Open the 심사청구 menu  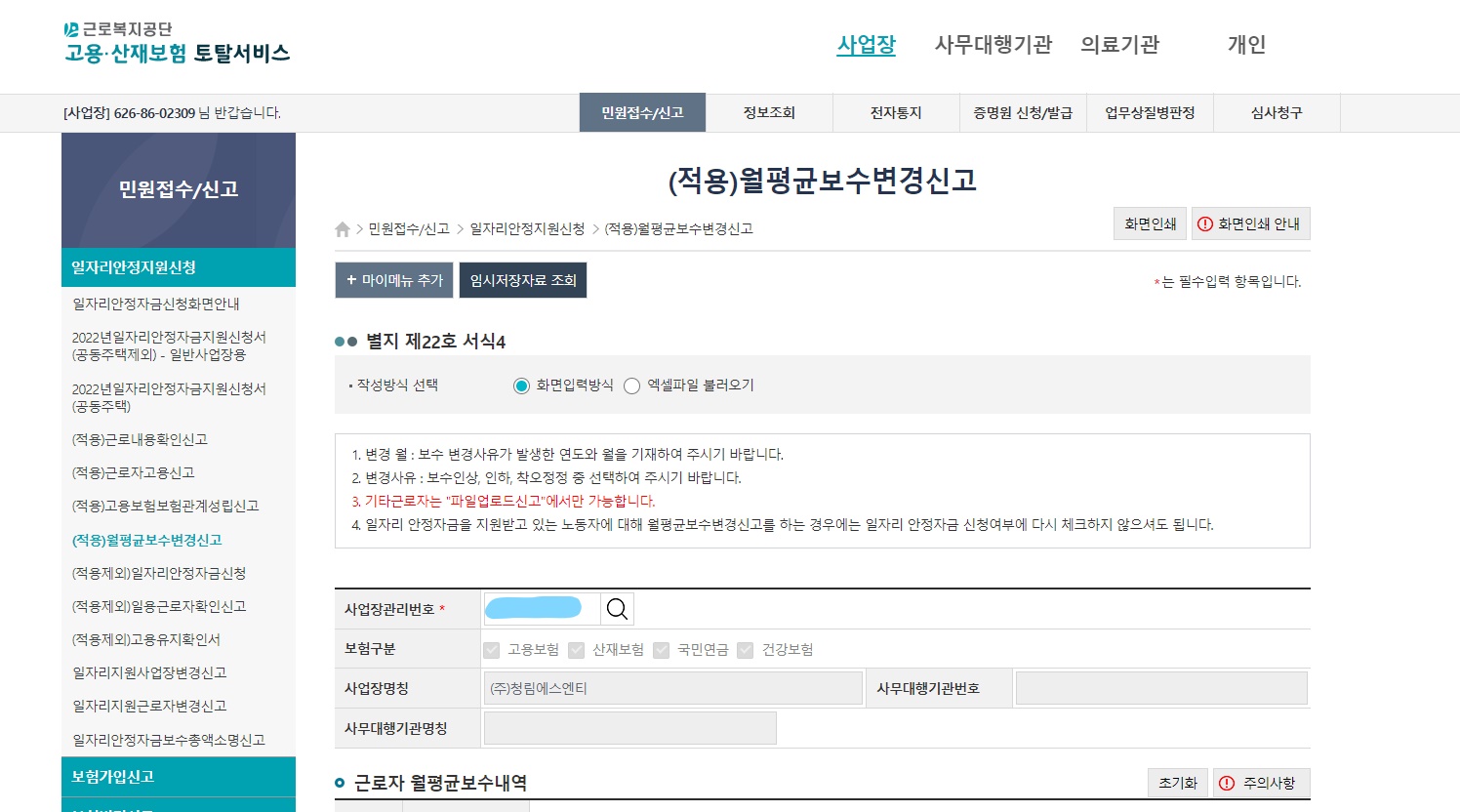1277,113
